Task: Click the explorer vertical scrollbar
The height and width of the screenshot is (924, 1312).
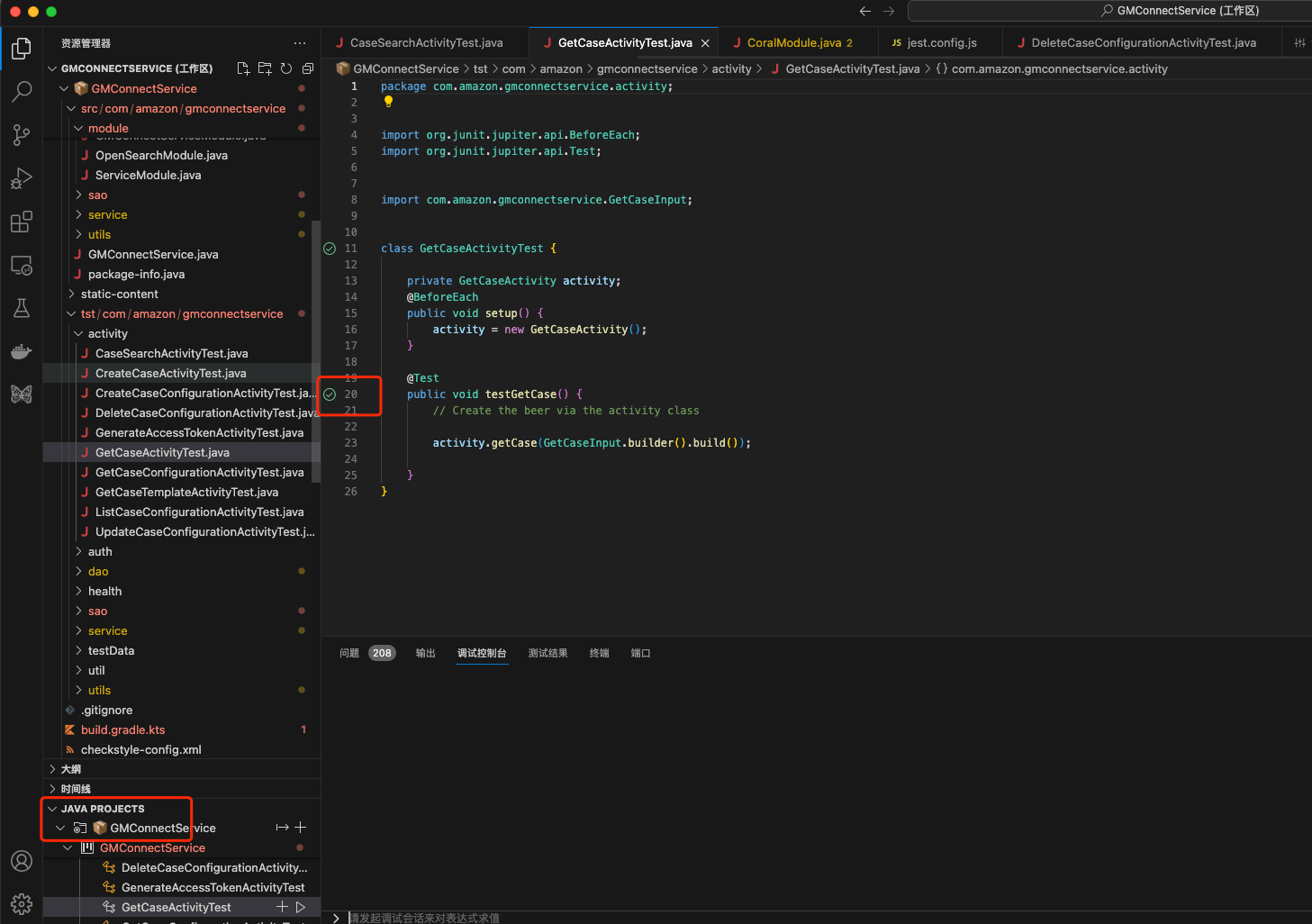Action: point(316,351)
